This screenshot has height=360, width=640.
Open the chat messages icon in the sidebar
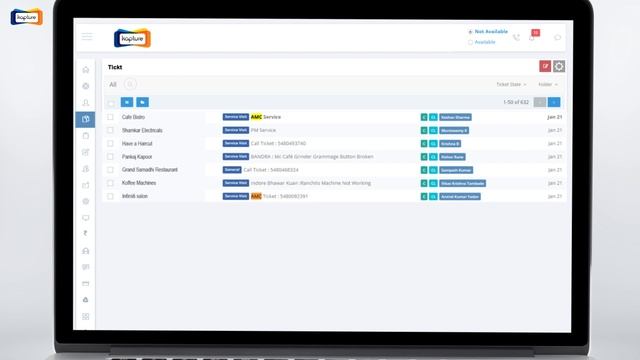click(x=86, y=267)
